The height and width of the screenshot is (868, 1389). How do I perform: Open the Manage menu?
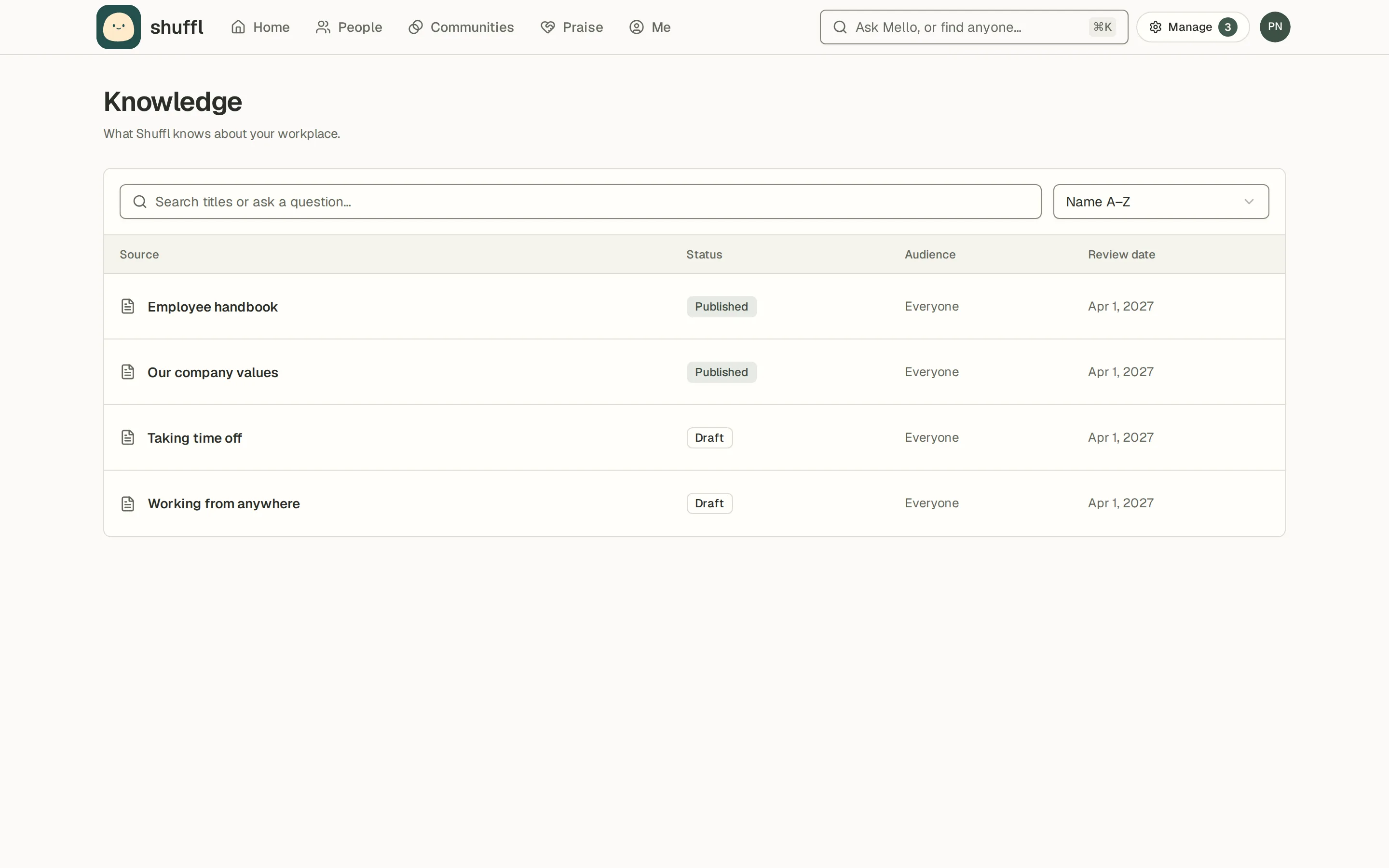[1192, 27]
